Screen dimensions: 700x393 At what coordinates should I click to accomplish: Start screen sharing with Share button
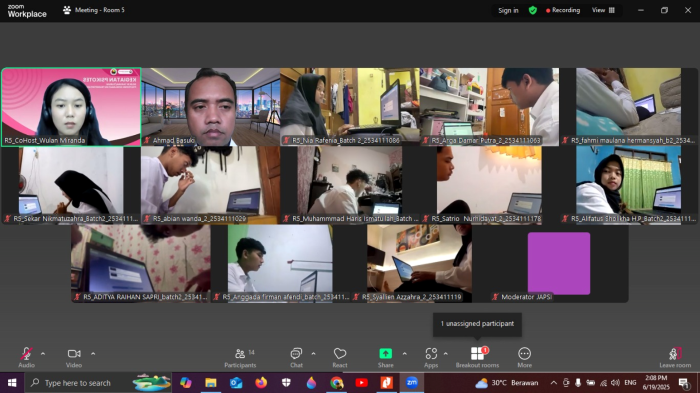click(x=386, y=358)
